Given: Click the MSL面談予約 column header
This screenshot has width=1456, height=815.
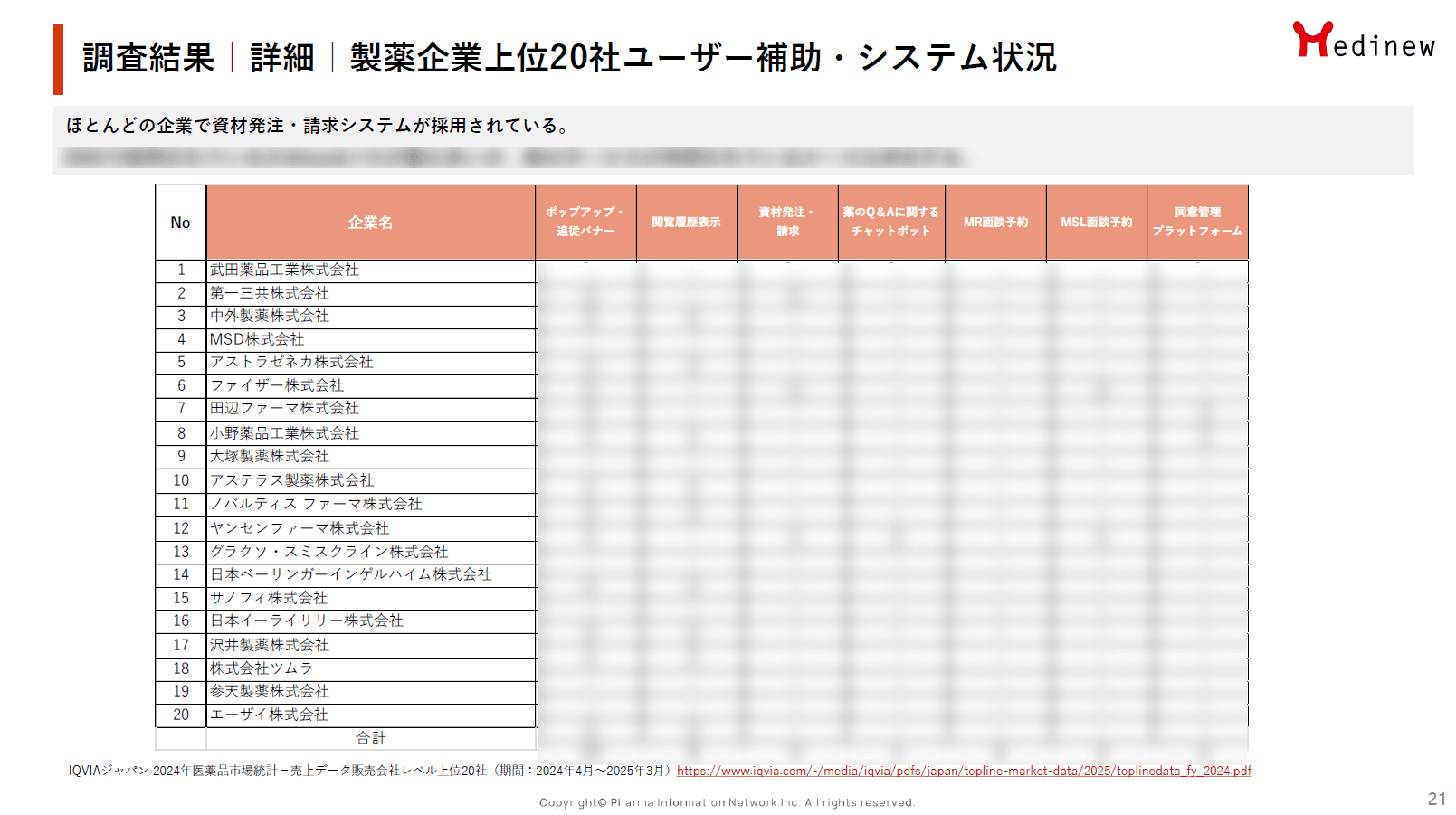Looking at the screenshot, I should click(1096, 223).
